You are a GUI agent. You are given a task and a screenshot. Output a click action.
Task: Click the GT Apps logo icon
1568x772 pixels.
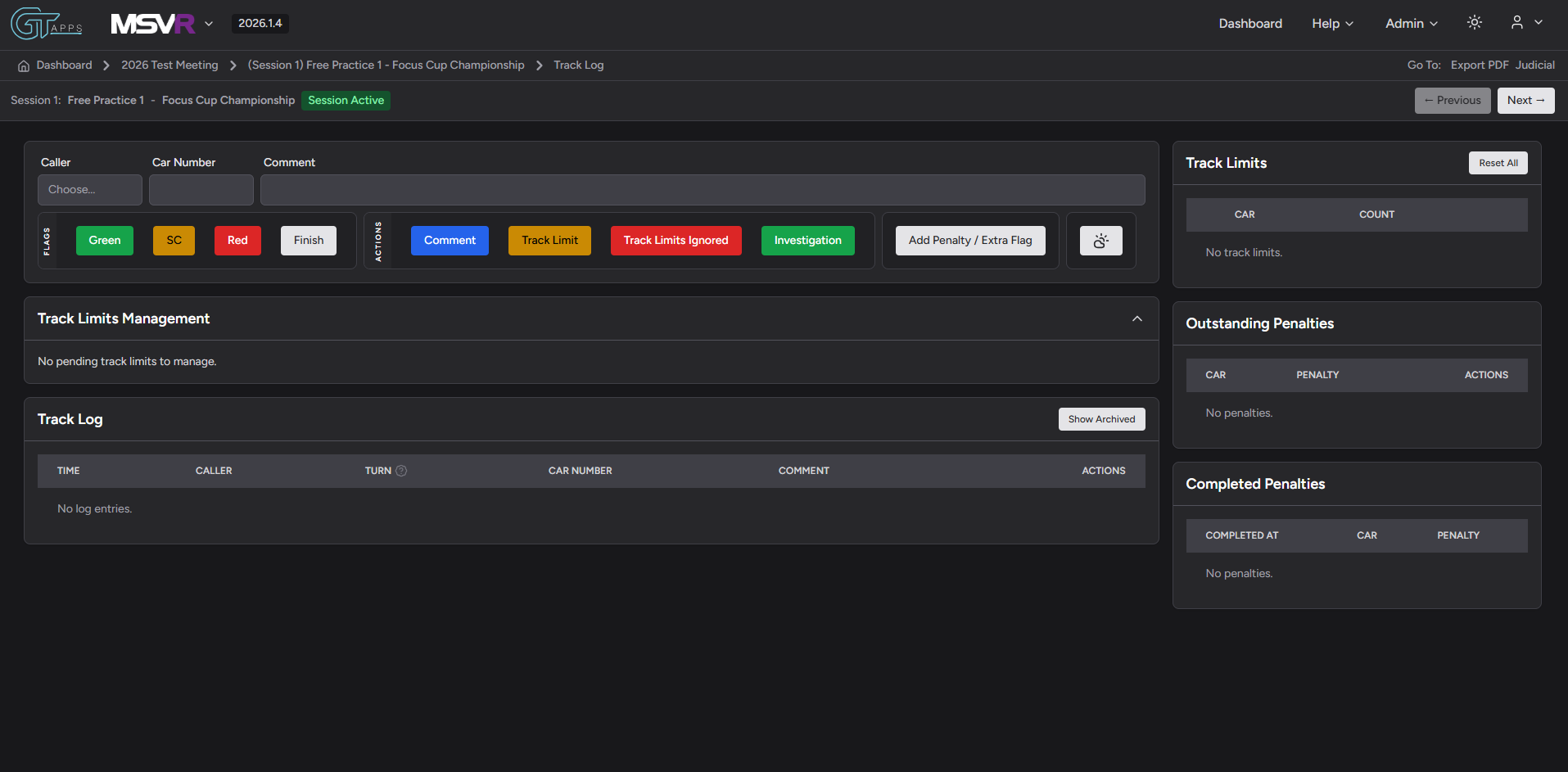click(x=46, y=24)
